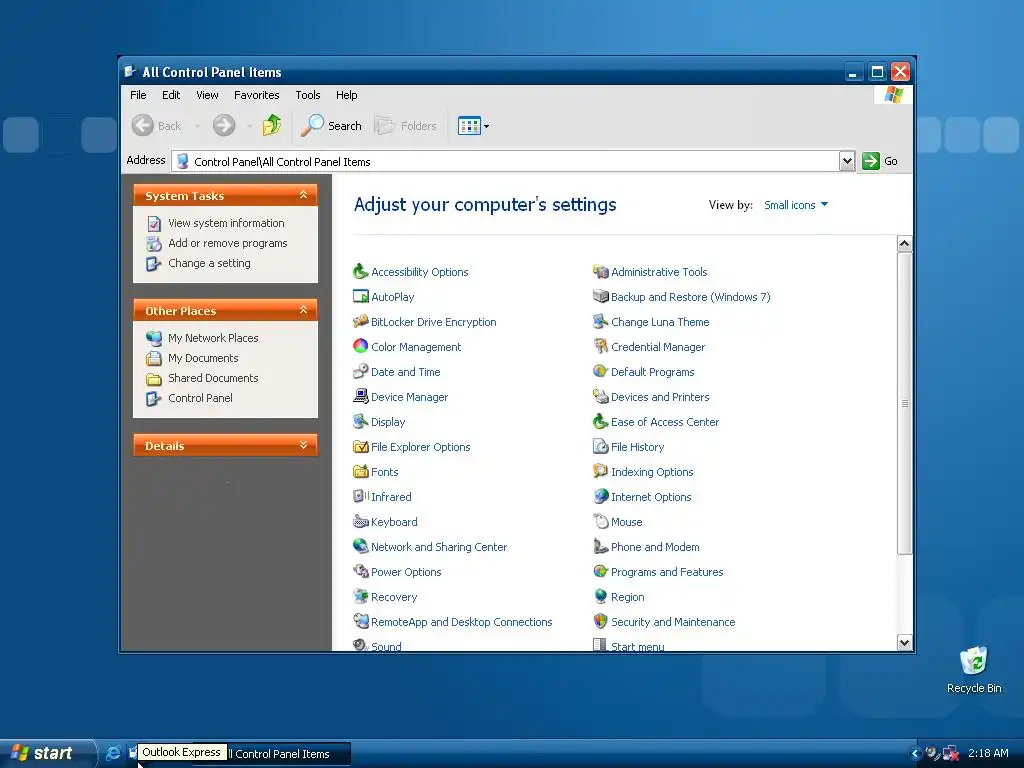
Task: Open the Region globe icon
Action: coord(600,596)
